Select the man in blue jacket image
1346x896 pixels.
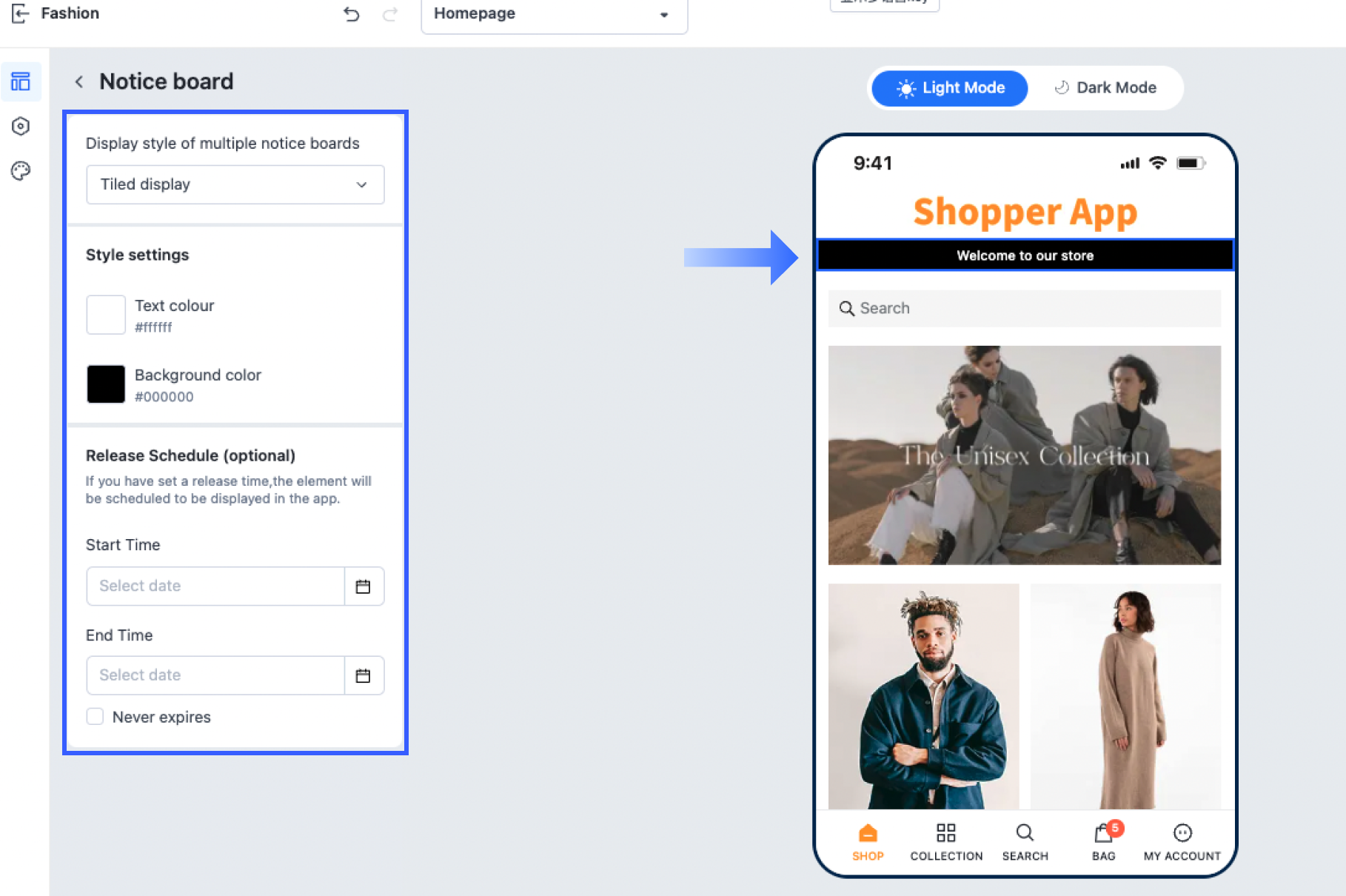(x=923, y=696)
